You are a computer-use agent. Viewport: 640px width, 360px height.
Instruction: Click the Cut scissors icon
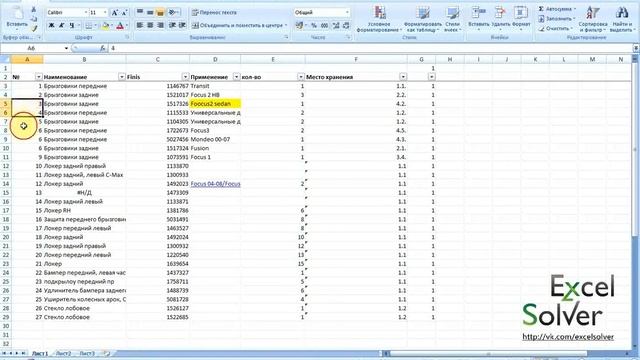pos(34,9)
